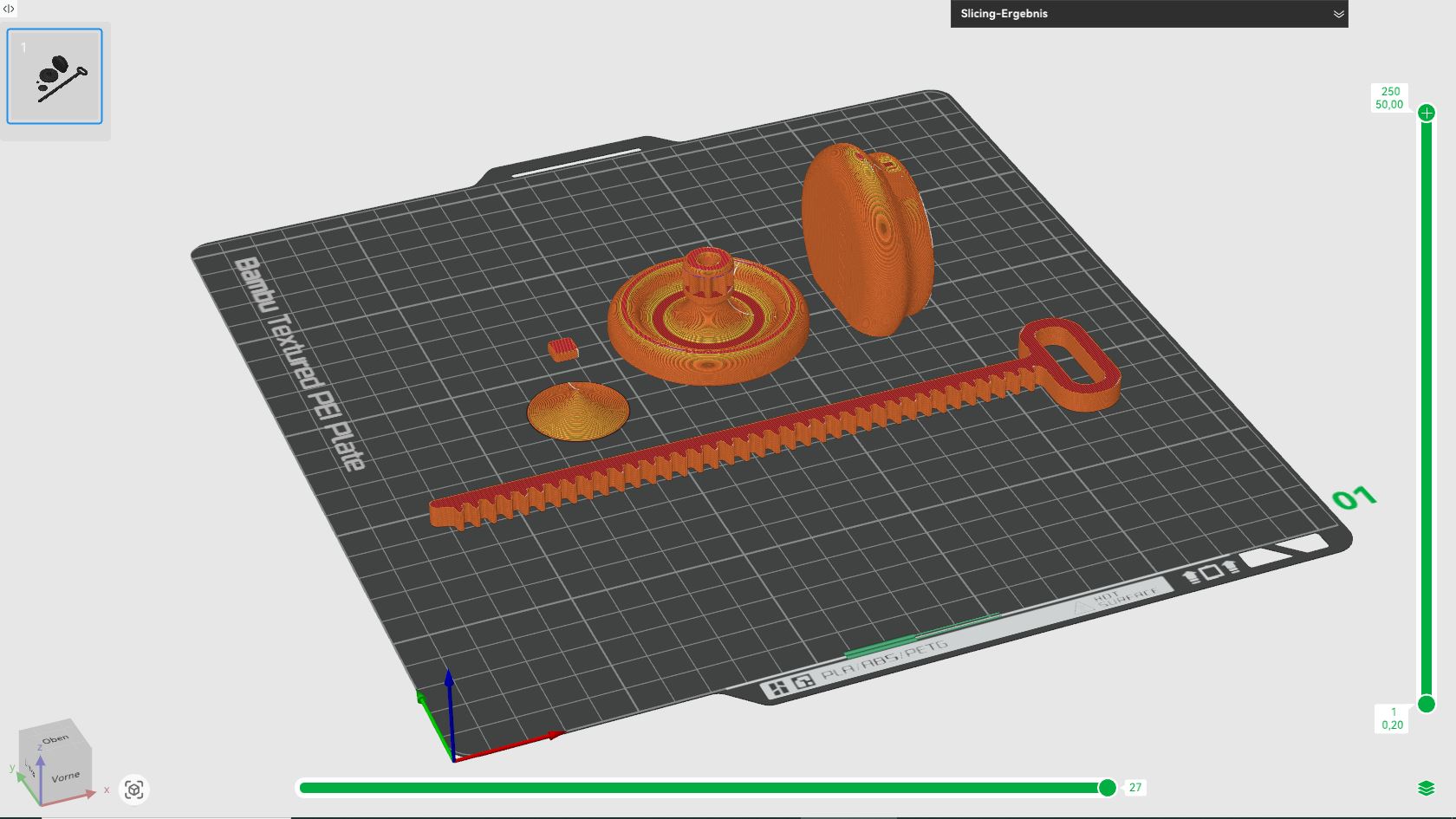Image resolution: width=1456 pixels, height=819 pixels.
Task: Click the top layer value 250 label
Action: point(1390,91)
